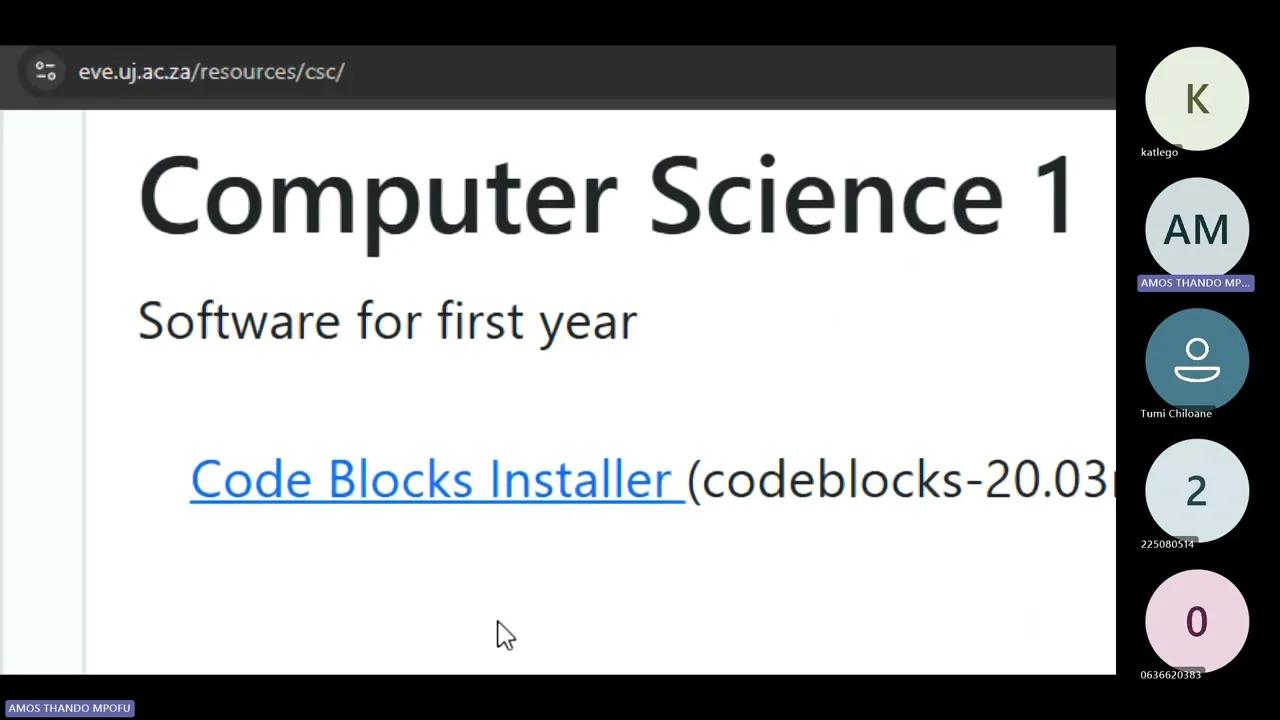
Task: Select participant avatar labeled 0 for 0636620383
Action: 1197,621
